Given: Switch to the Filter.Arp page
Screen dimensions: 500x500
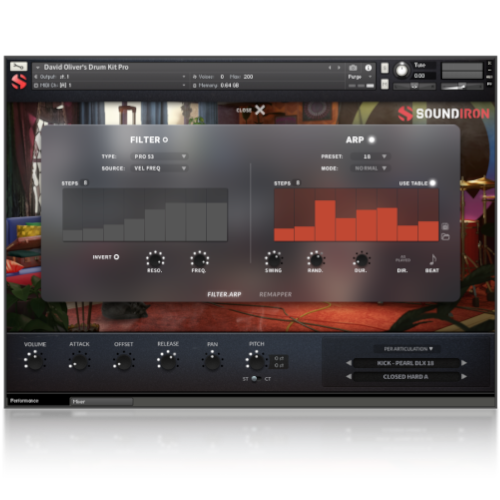Looking at the screenshot, I should [224, 294].
